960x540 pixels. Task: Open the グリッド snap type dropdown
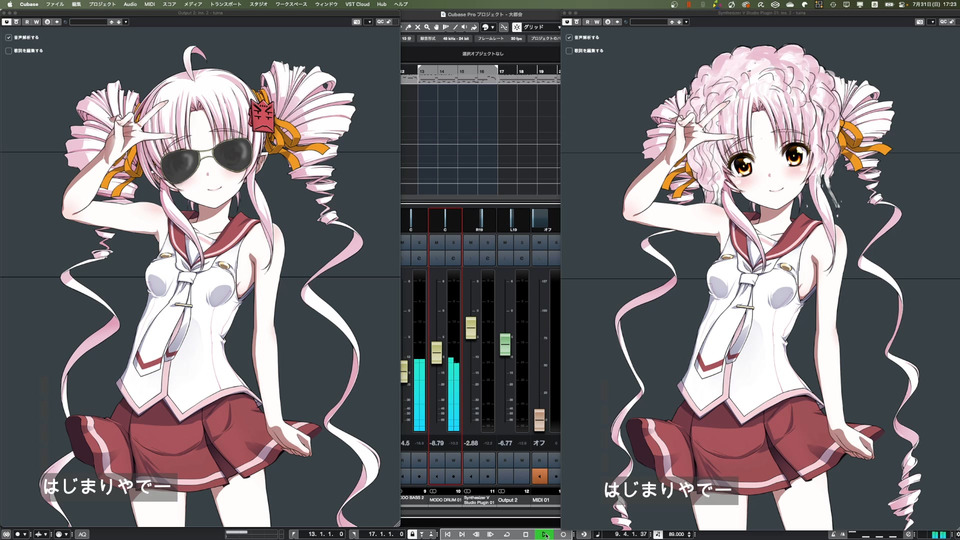[542, 27]
